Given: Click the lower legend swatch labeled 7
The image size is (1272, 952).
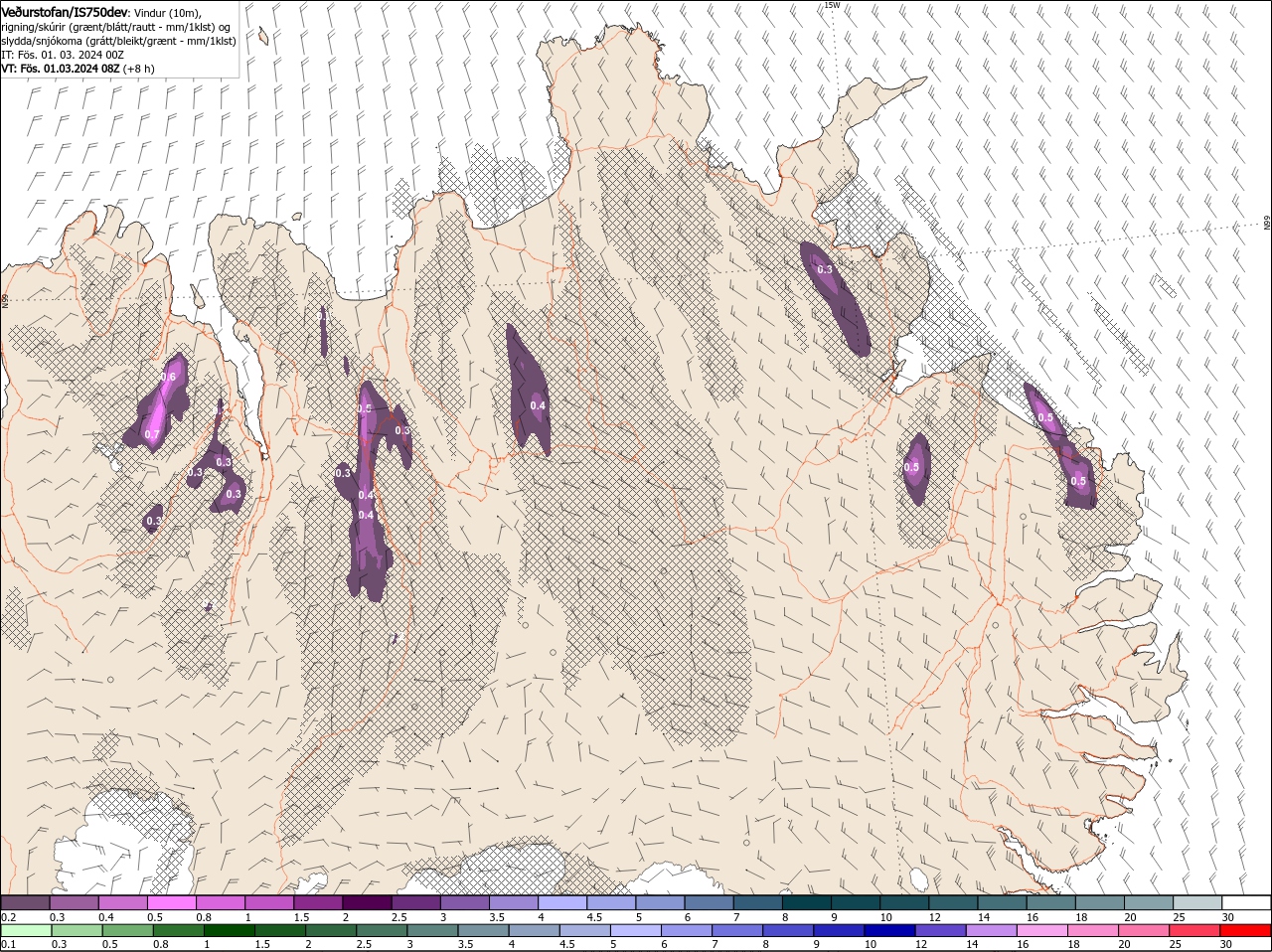Looking at the screenshot, I should (737, 930).
